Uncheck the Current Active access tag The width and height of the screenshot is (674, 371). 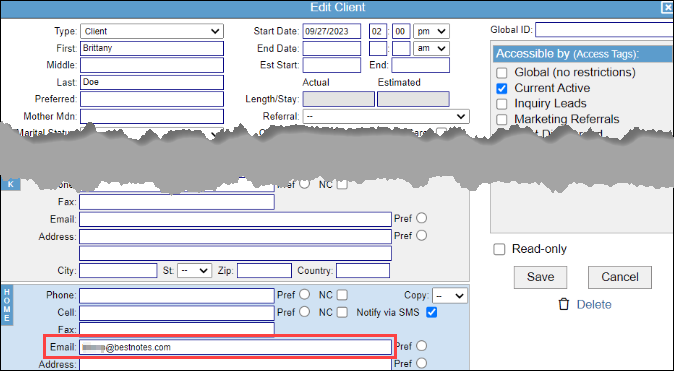502,88
